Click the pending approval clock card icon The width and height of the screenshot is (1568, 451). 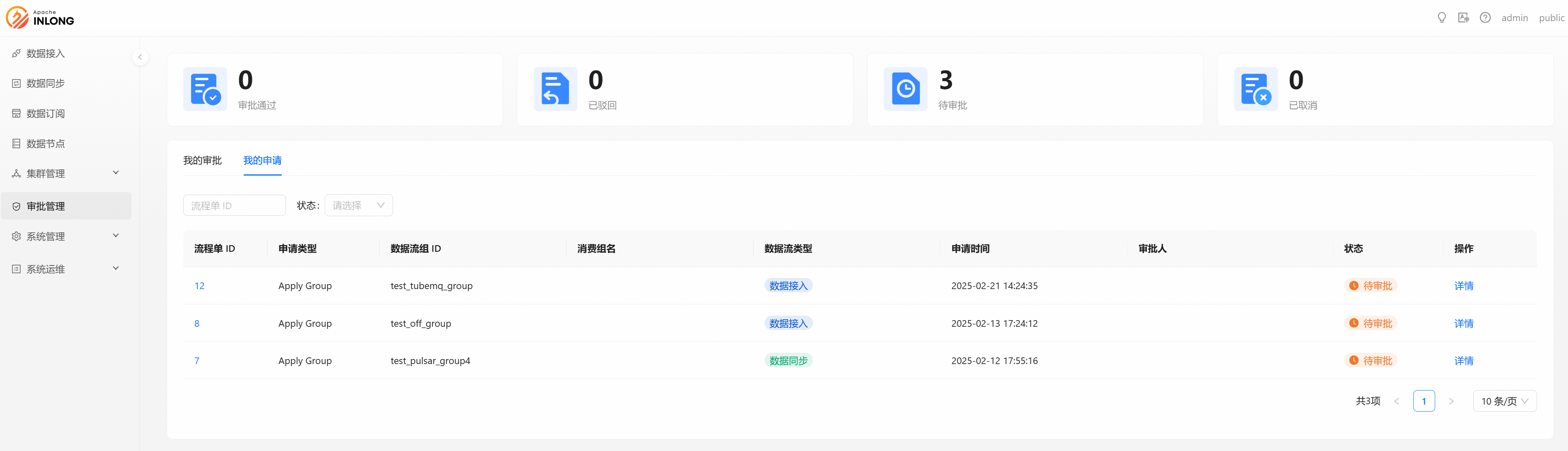click(x=905, y=89)
